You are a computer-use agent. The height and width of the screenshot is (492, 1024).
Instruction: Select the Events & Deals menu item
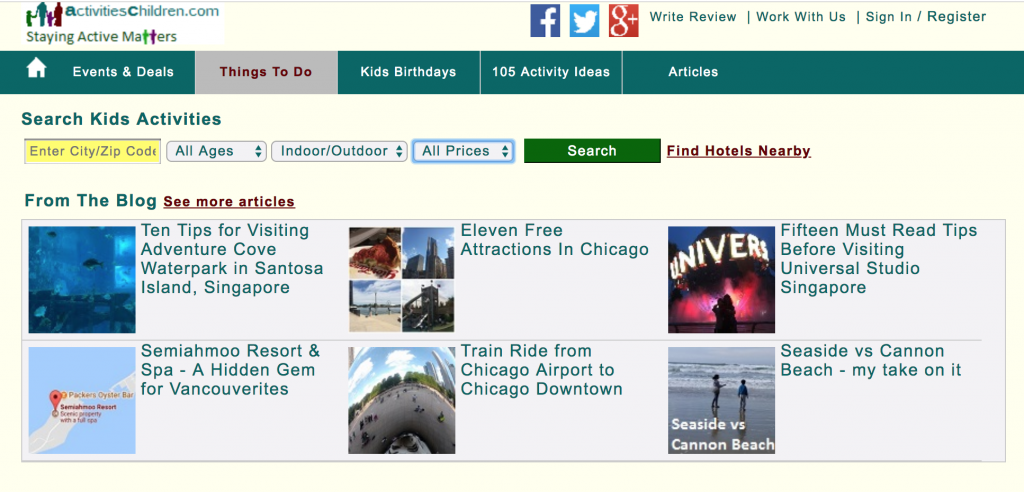(x=123, y=72)
